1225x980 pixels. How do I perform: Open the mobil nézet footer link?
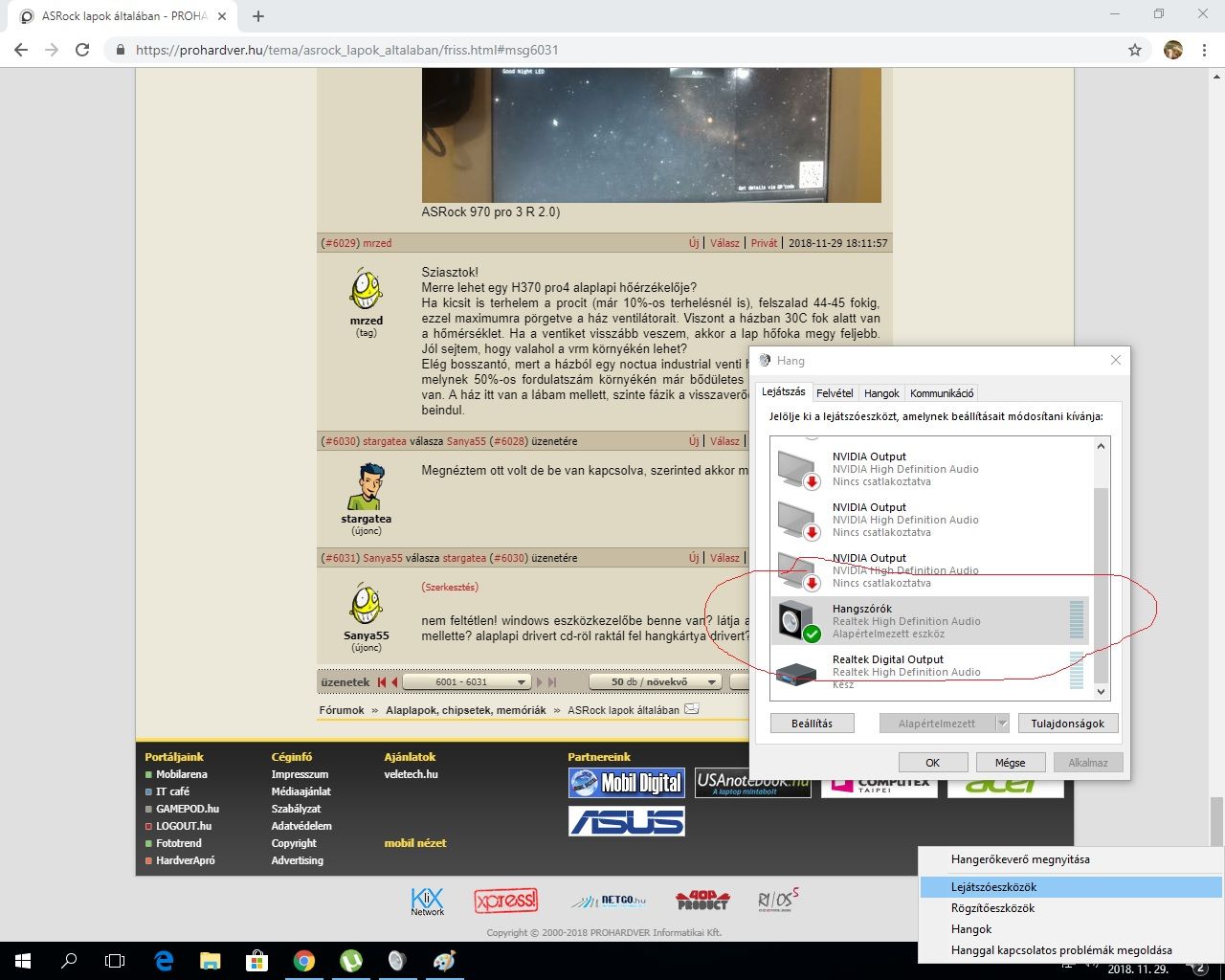point(415,843)
